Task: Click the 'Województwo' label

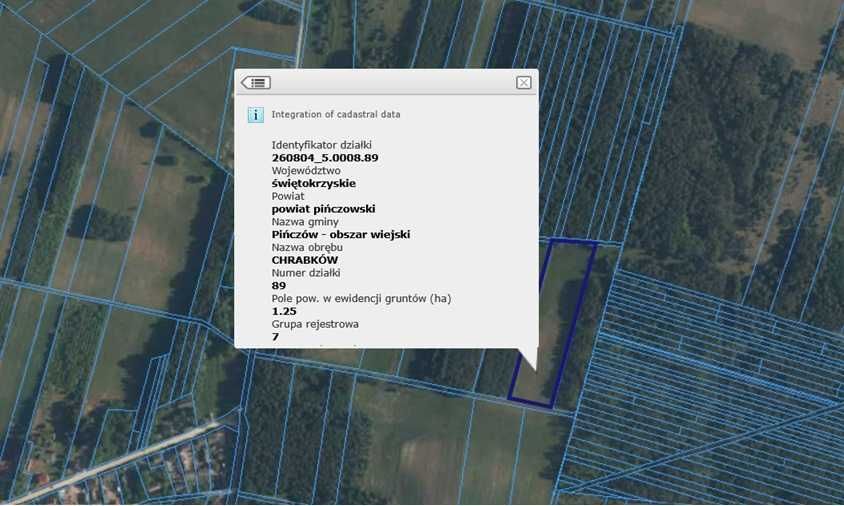Action: (x=306, y=171)
